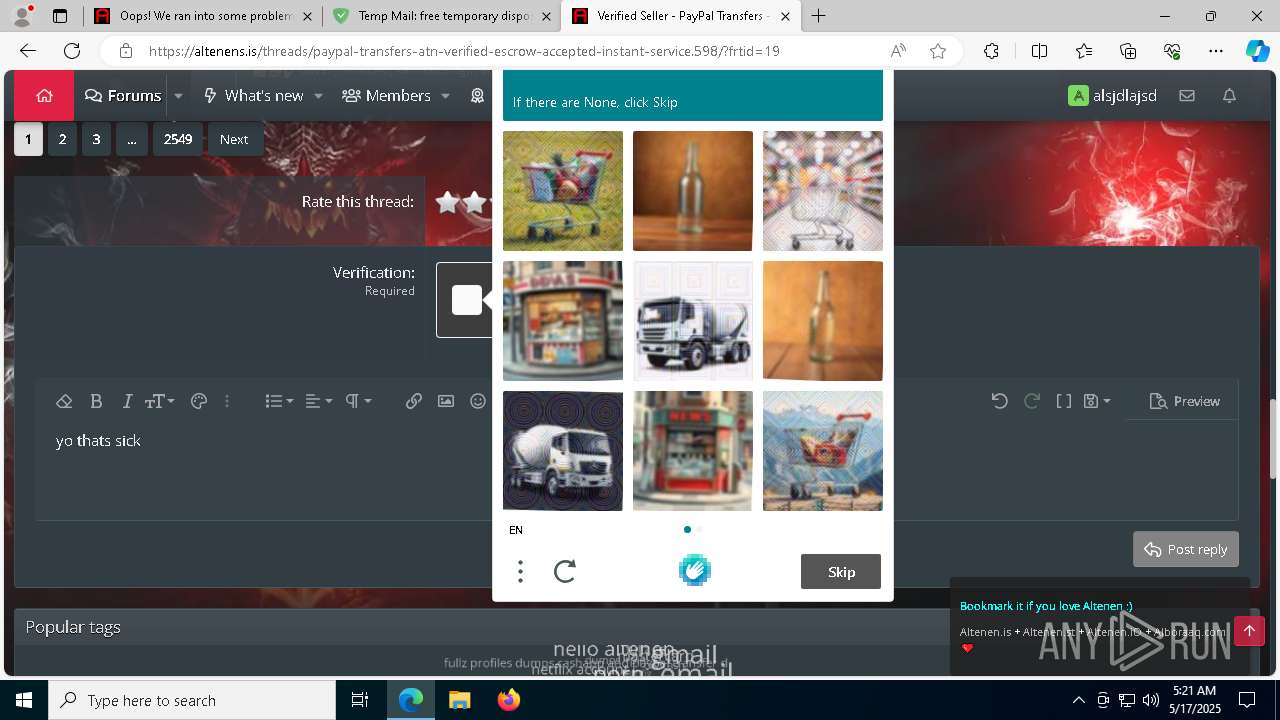This screenshot has width=1280, height=720.
Task: Open alsjdlajsd account menu
Action: [1113, 96]
